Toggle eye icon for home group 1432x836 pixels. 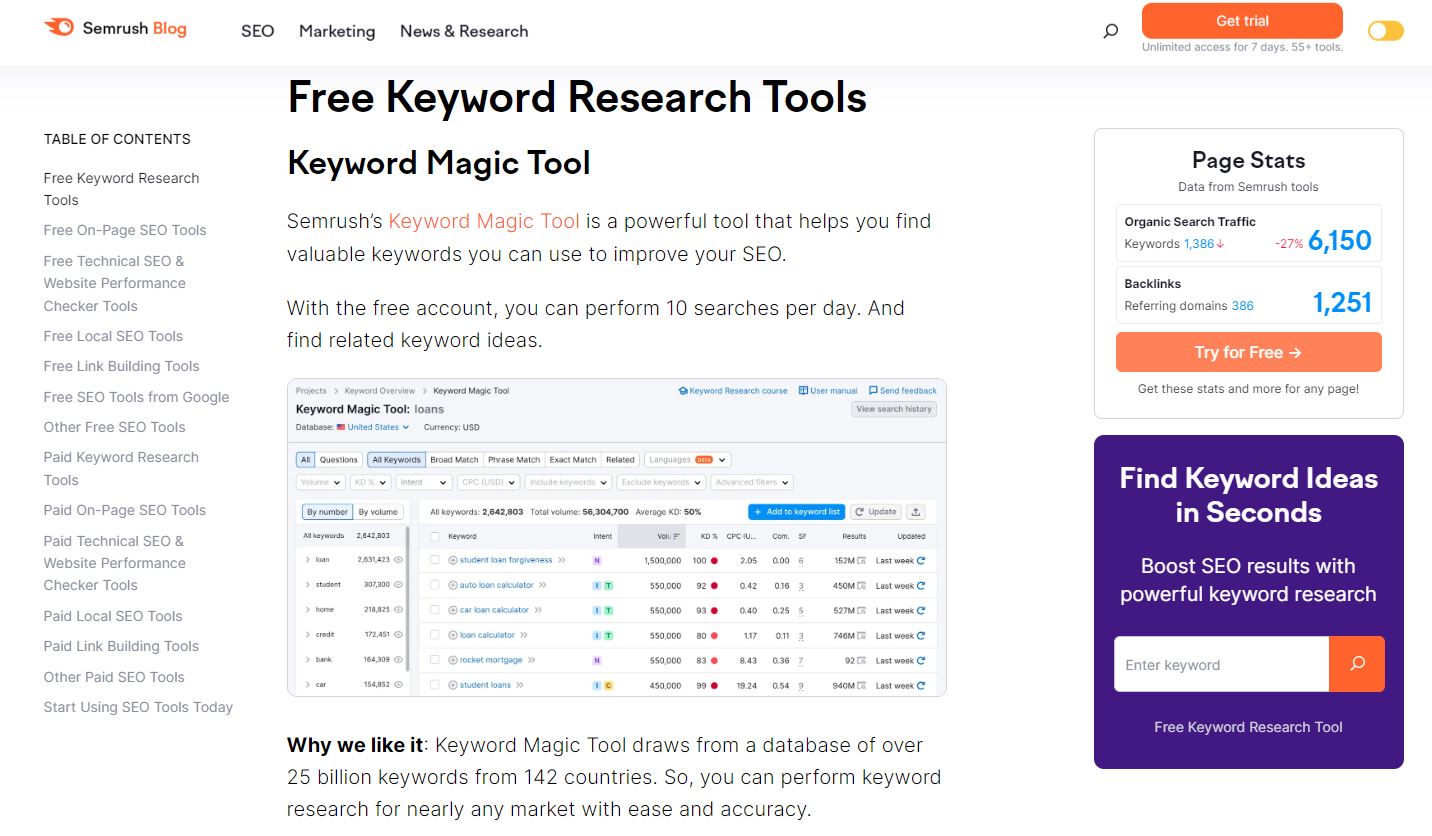pyautogui.click(x=398, y=610)
